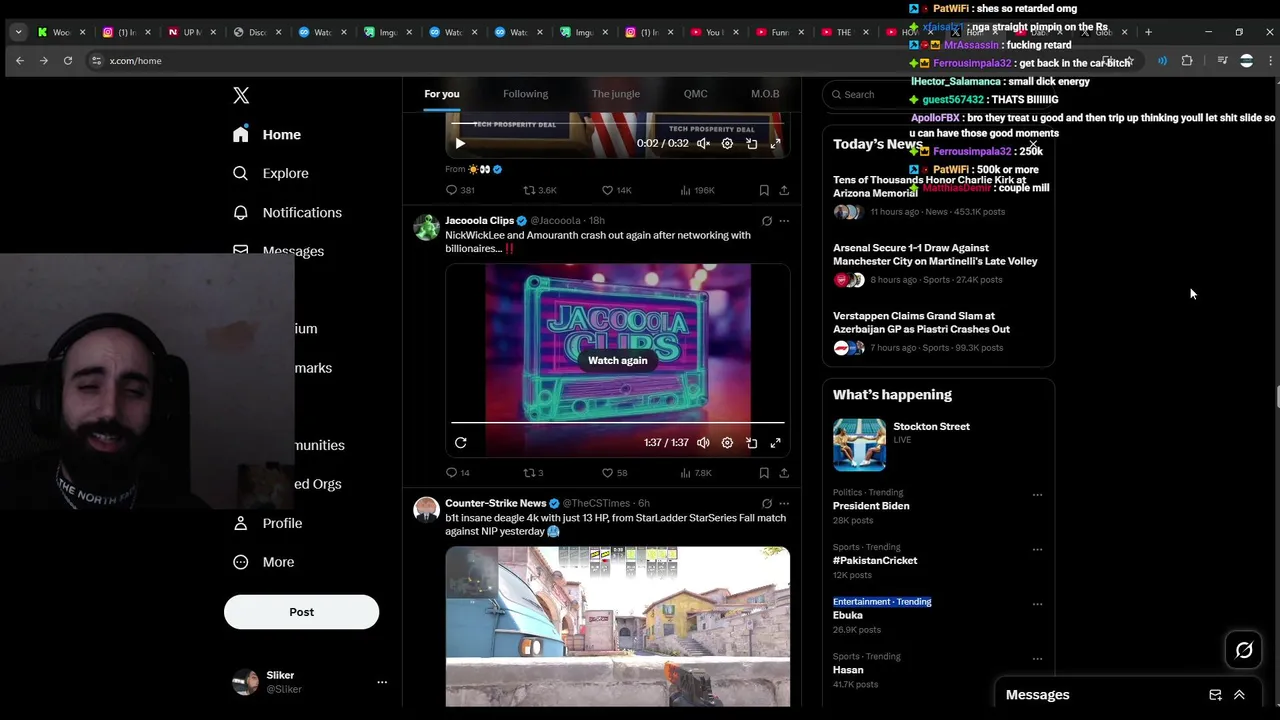This screenshot has width=1280, height=720.
Task: Open more menu on Jacooola Clips post
Action: click(784, 221)
